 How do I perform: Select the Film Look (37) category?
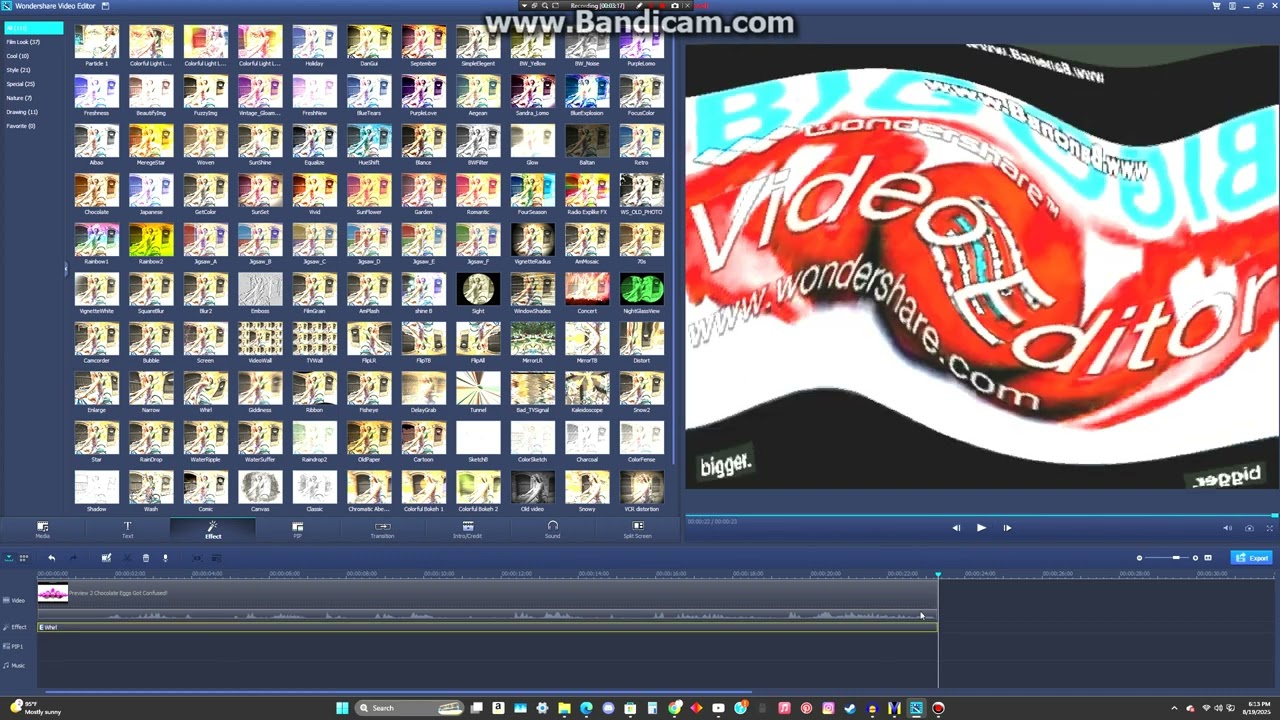(32, 42)
